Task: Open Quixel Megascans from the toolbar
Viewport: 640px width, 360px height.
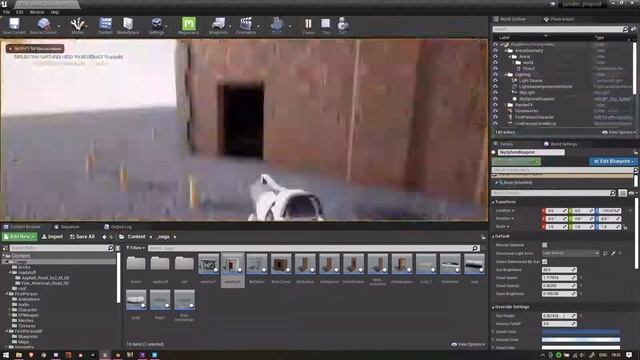Action: (x=189, y=24)
